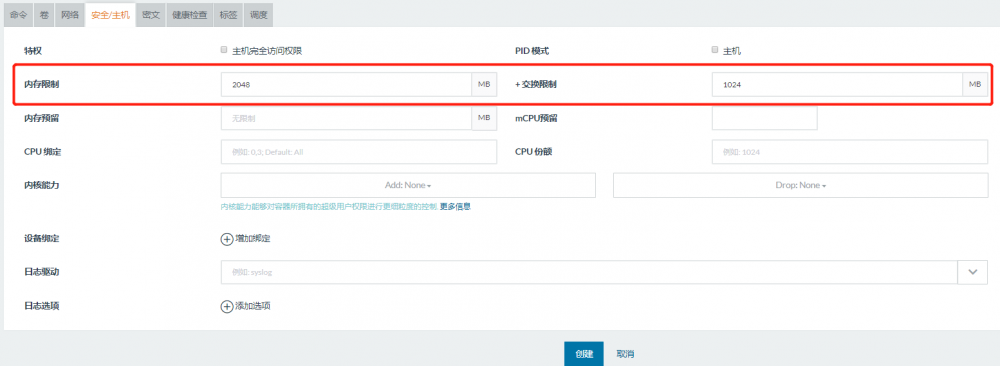1000x366 pixels.
Task: Click the 日志选项 label
Action: [41, 306]
